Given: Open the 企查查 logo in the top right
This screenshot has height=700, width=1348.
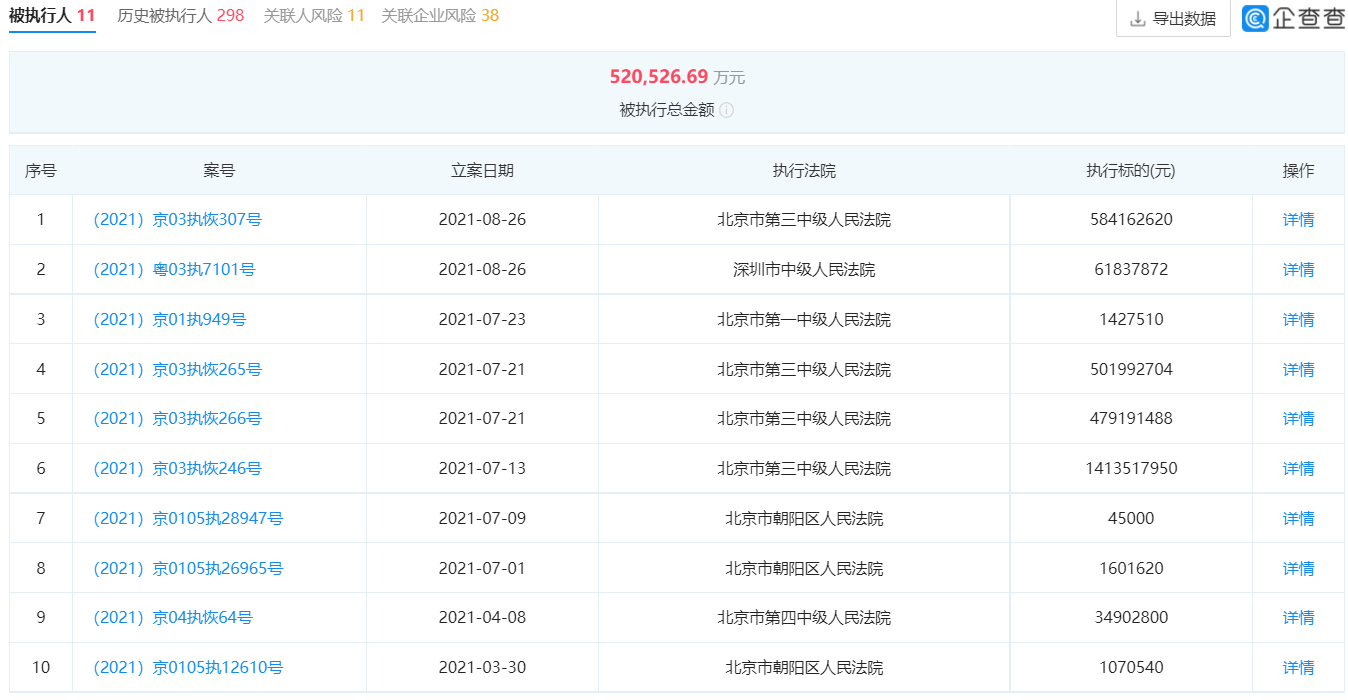Looking at the screenshot, I should click(x=1294, y=19).
